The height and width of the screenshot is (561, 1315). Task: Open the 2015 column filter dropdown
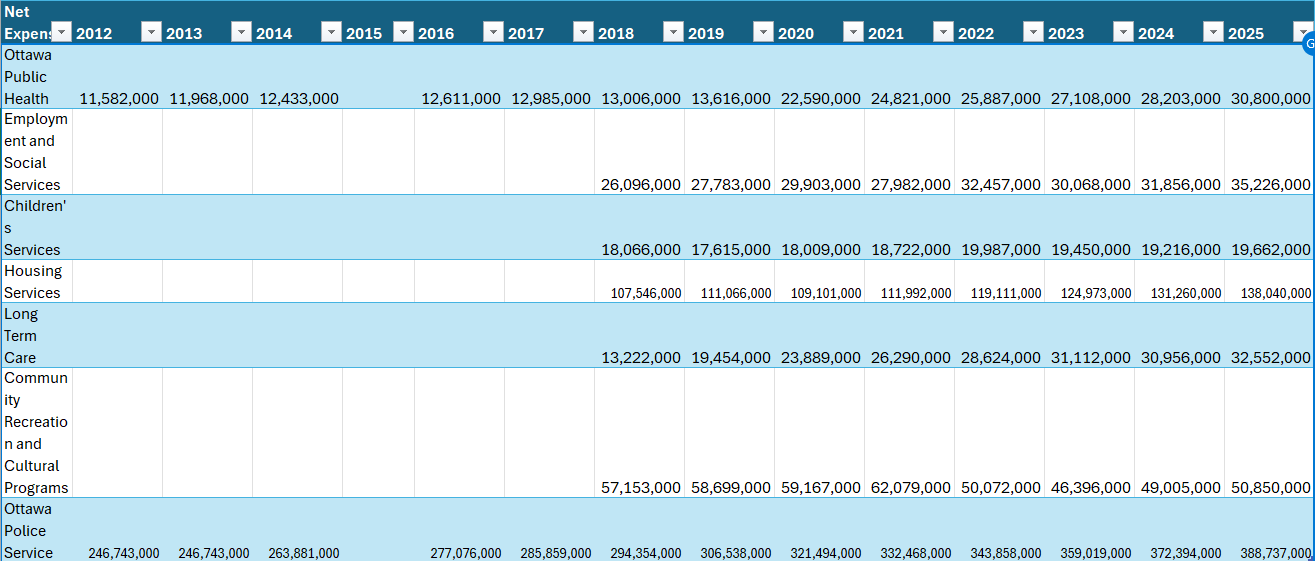(403, 33)
